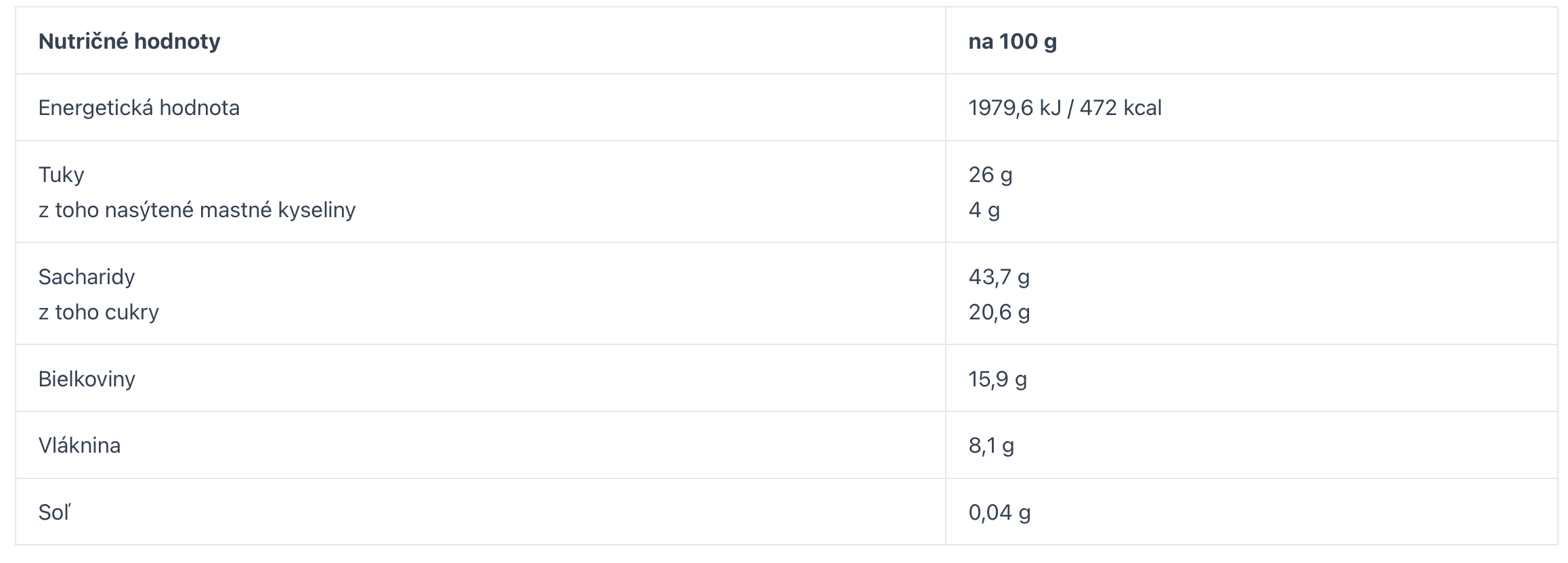Click the 'Energetická hodnota' row label
The image size is (1568, 563).
139,108
